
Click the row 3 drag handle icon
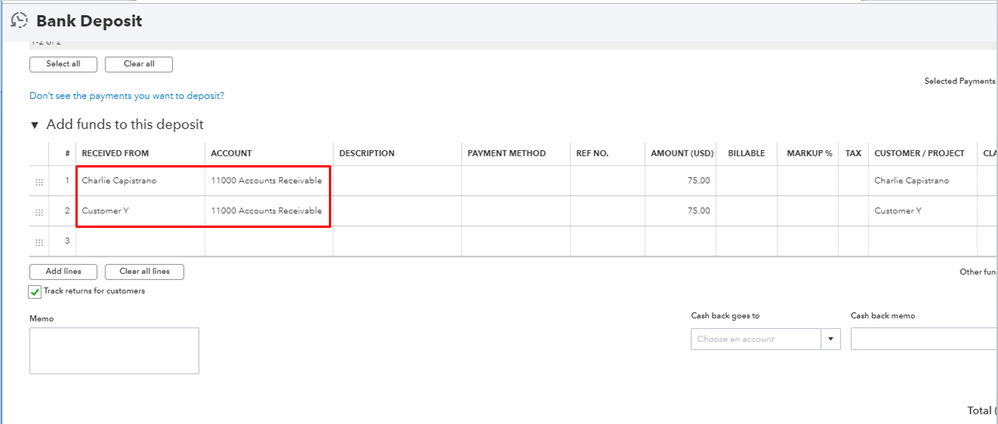click(39, 242)
